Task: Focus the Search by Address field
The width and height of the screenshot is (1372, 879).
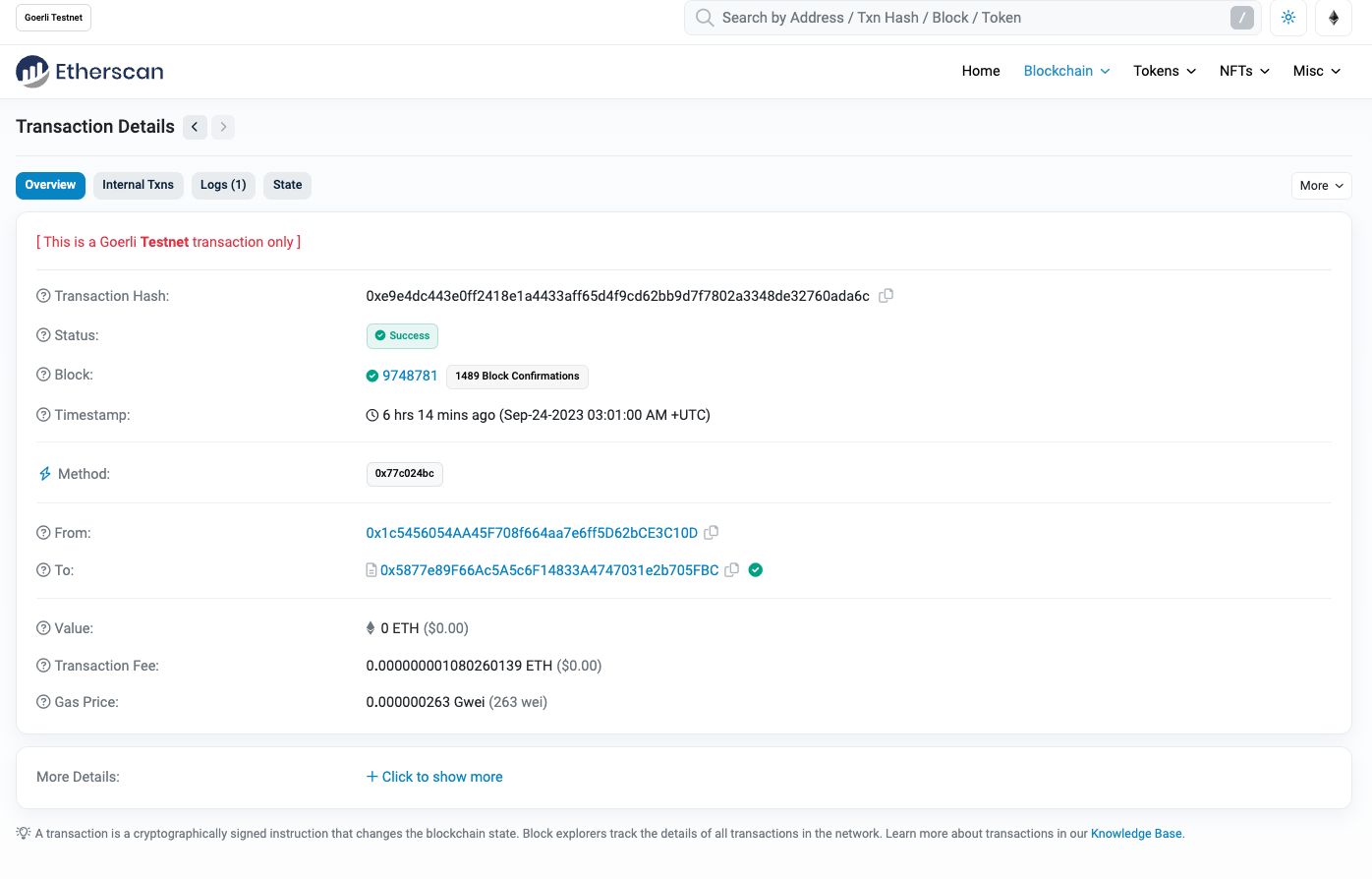Action: coord(972,18)
